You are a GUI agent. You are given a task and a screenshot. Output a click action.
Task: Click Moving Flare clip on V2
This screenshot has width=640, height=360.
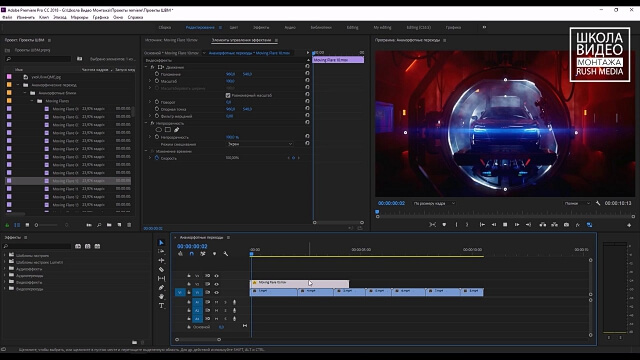pyautogui.click(x=299, y=283)
